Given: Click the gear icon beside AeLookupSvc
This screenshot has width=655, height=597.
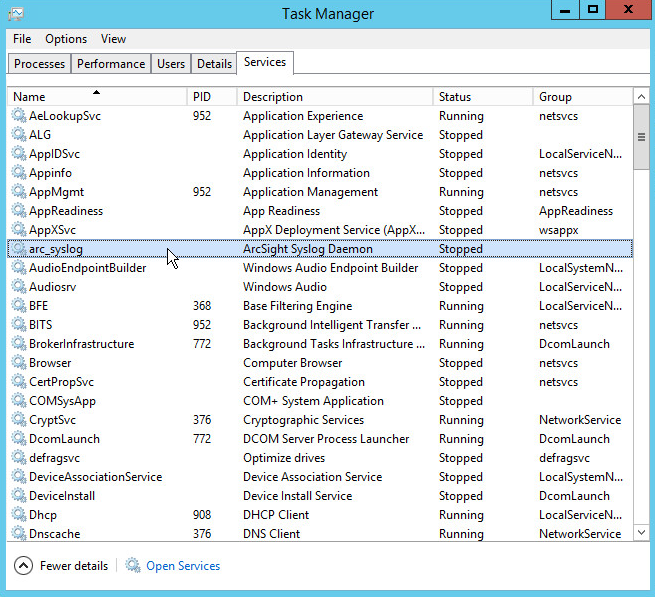Looking at the screenshot, I should coord(19,116).
